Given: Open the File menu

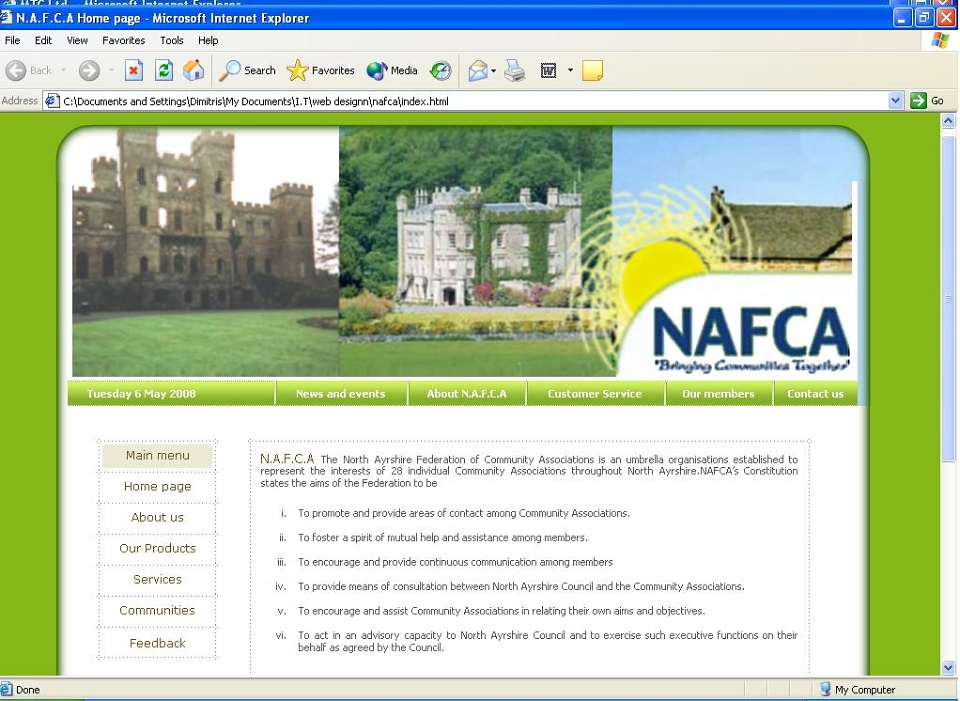Looking at the screenshot, I should coord(12,40).
